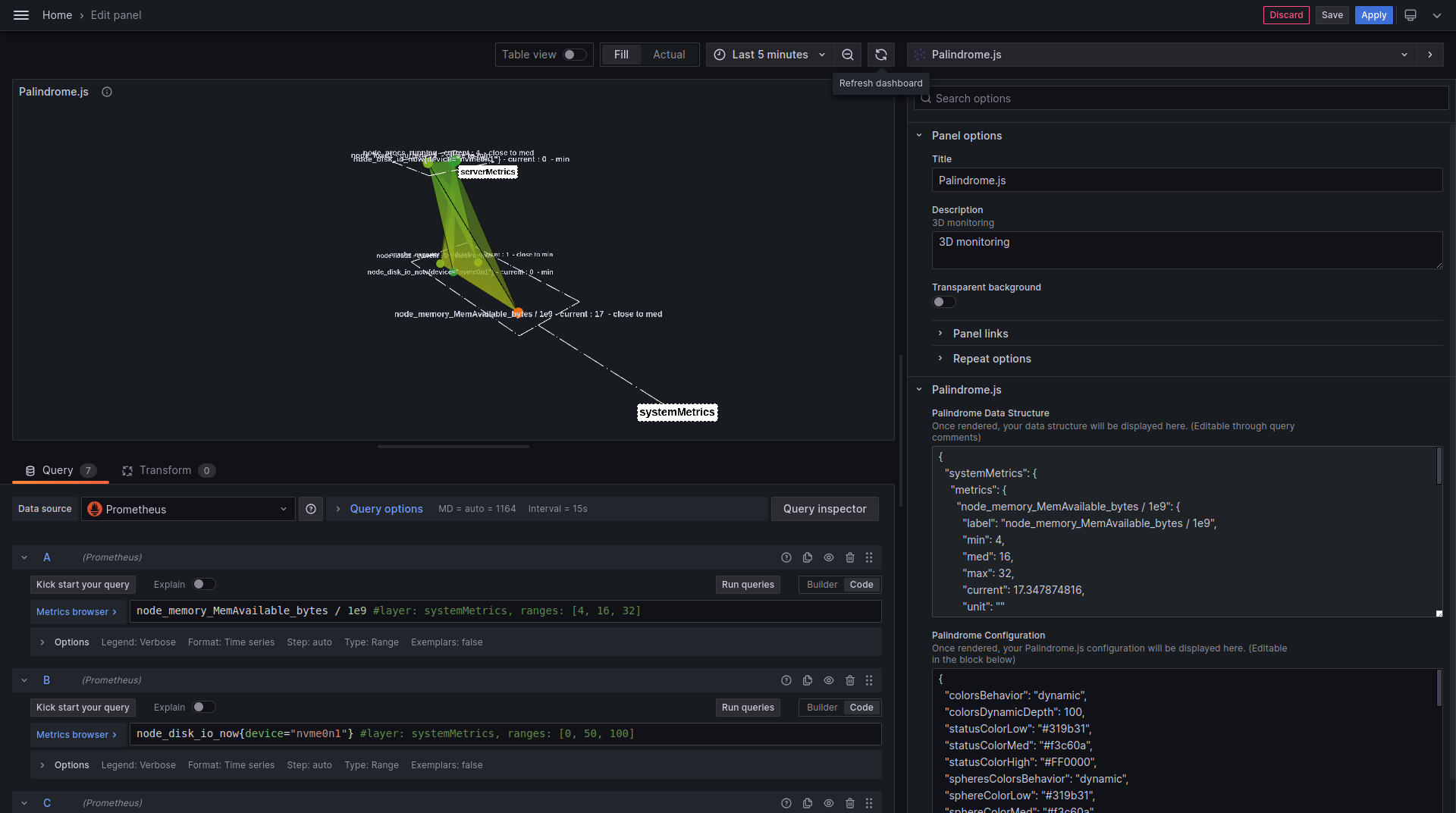Collapse query C row

pos(24,803)
